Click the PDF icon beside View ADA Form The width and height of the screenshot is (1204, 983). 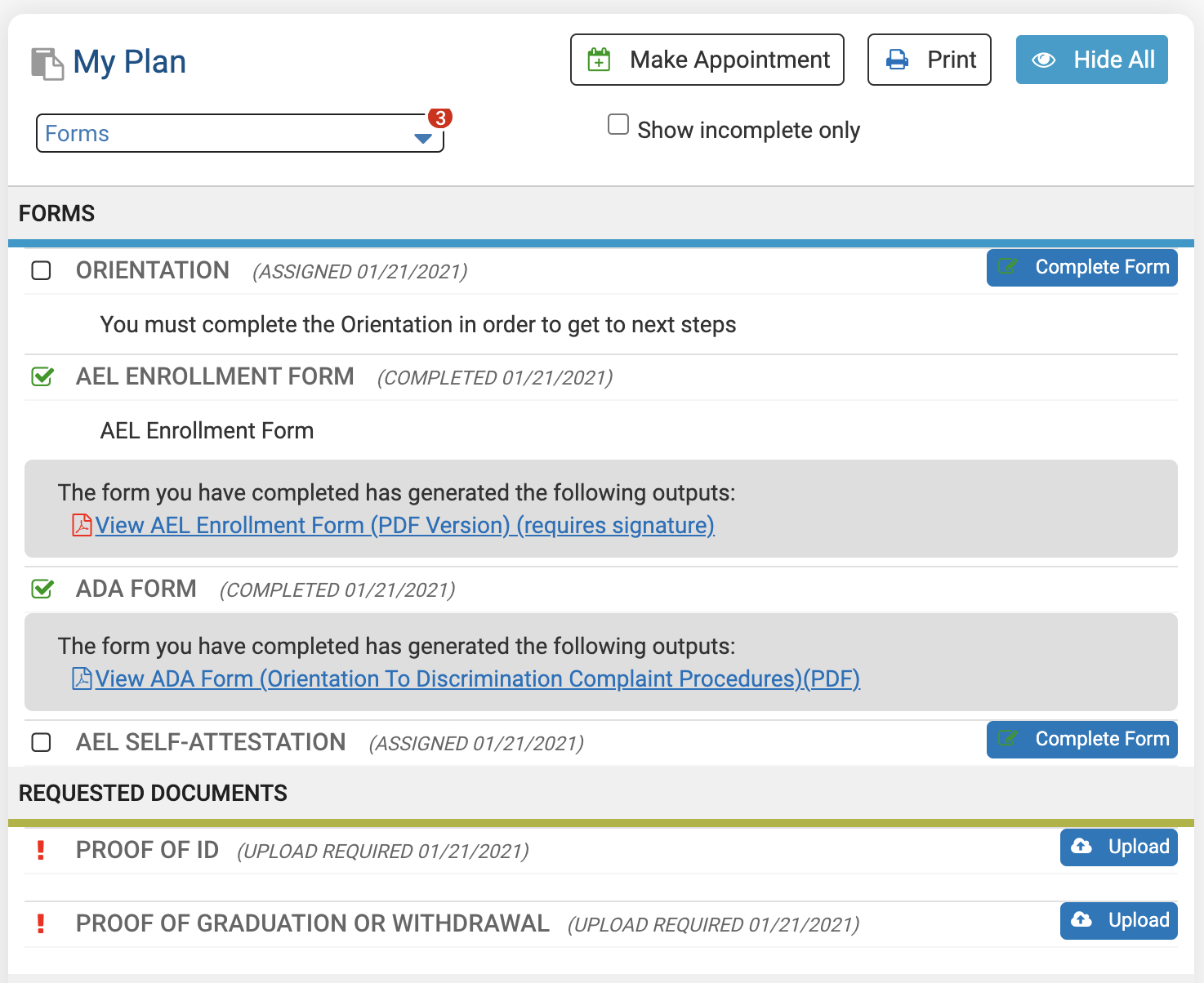pos(82,678)
